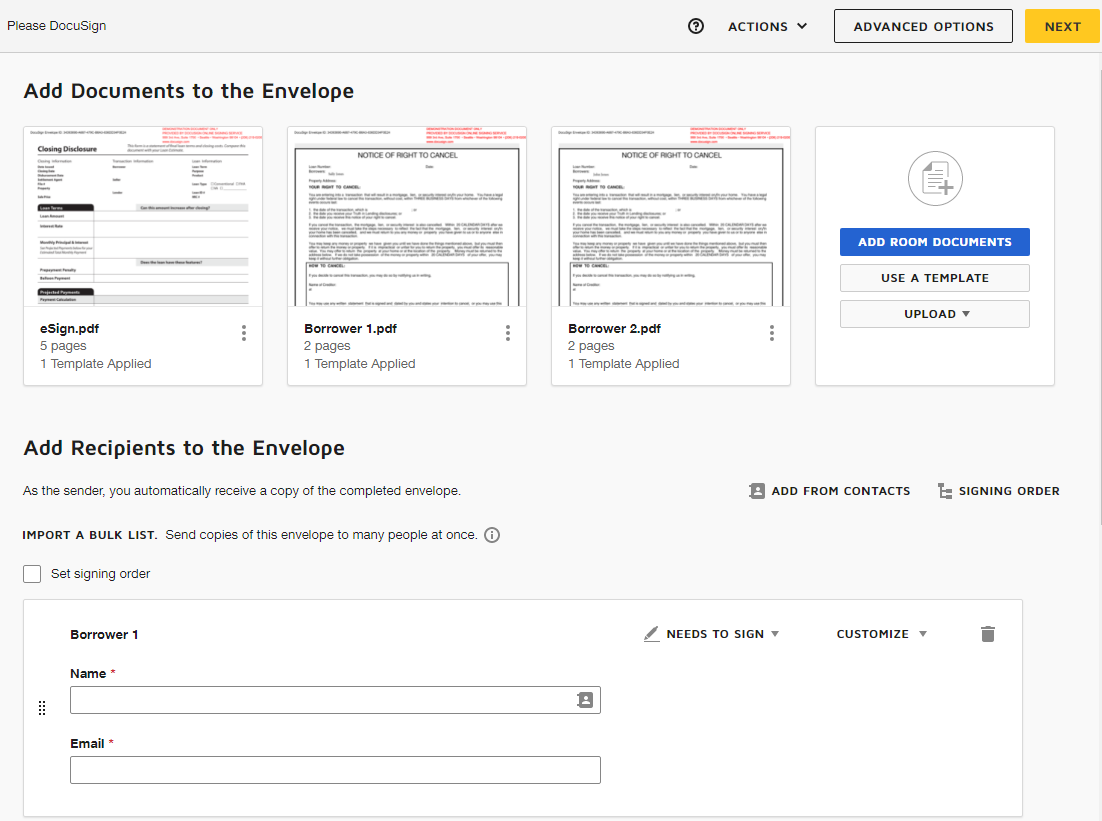Expand the Customize dropdown
Viewport: 1102px width, 821px height.
[x=881, y=634]
